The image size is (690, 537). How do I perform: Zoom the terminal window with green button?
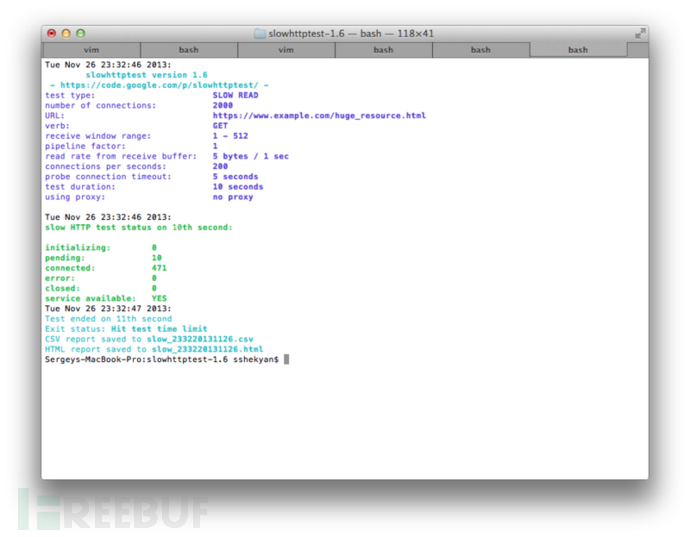(x=81, y=33)
